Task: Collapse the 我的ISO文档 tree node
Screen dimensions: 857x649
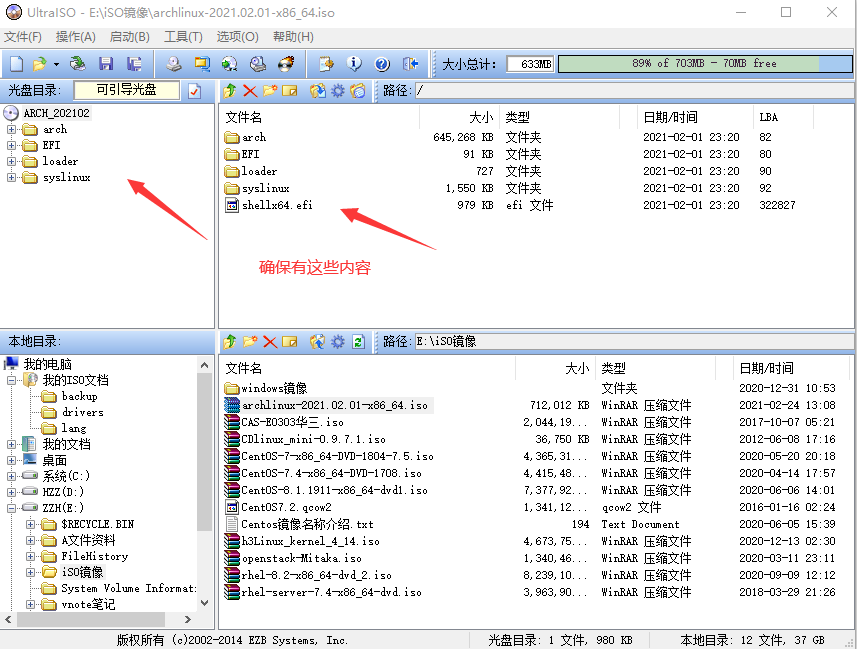Action: click(11, 380)
